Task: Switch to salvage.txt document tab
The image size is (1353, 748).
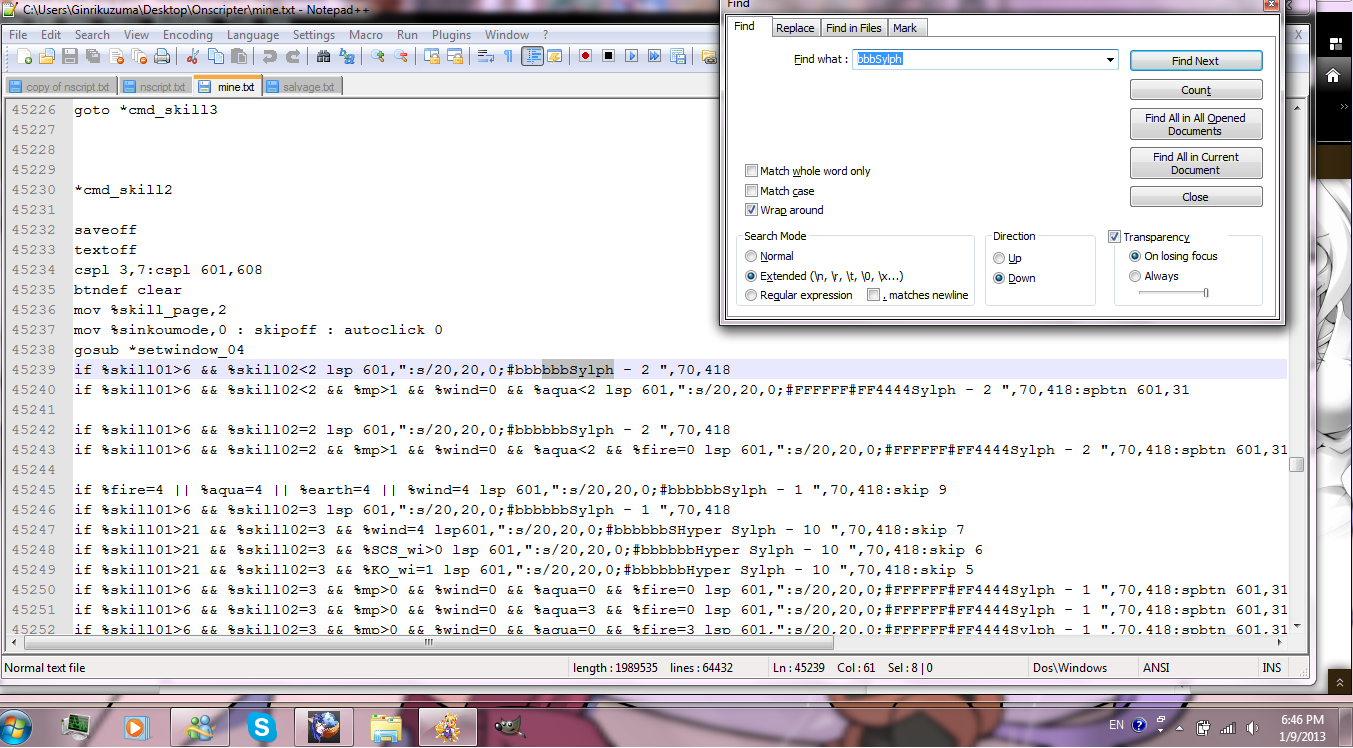Action: pyautogui.click(x=303, y=87)
